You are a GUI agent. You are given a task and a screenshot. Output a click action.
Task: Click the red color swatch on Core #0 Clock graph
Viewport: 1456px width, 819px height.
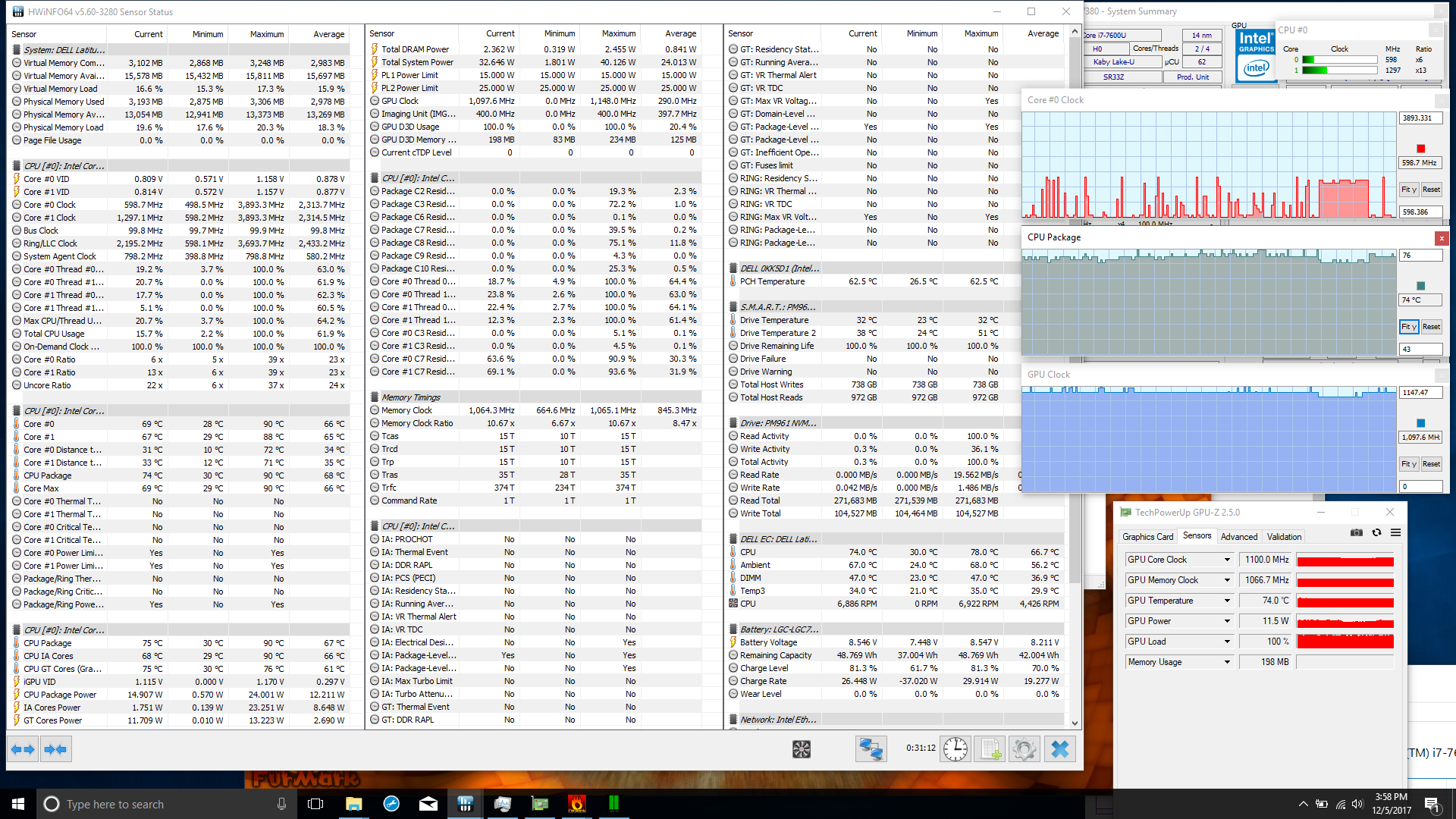1420,149
